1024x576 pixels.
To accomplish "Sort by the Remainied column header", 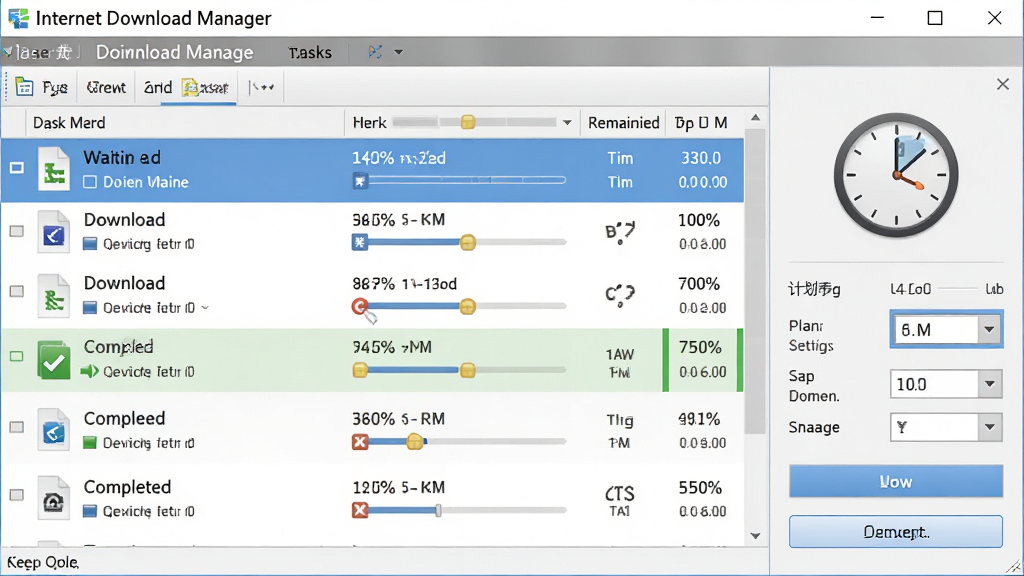I will [623, 123].
